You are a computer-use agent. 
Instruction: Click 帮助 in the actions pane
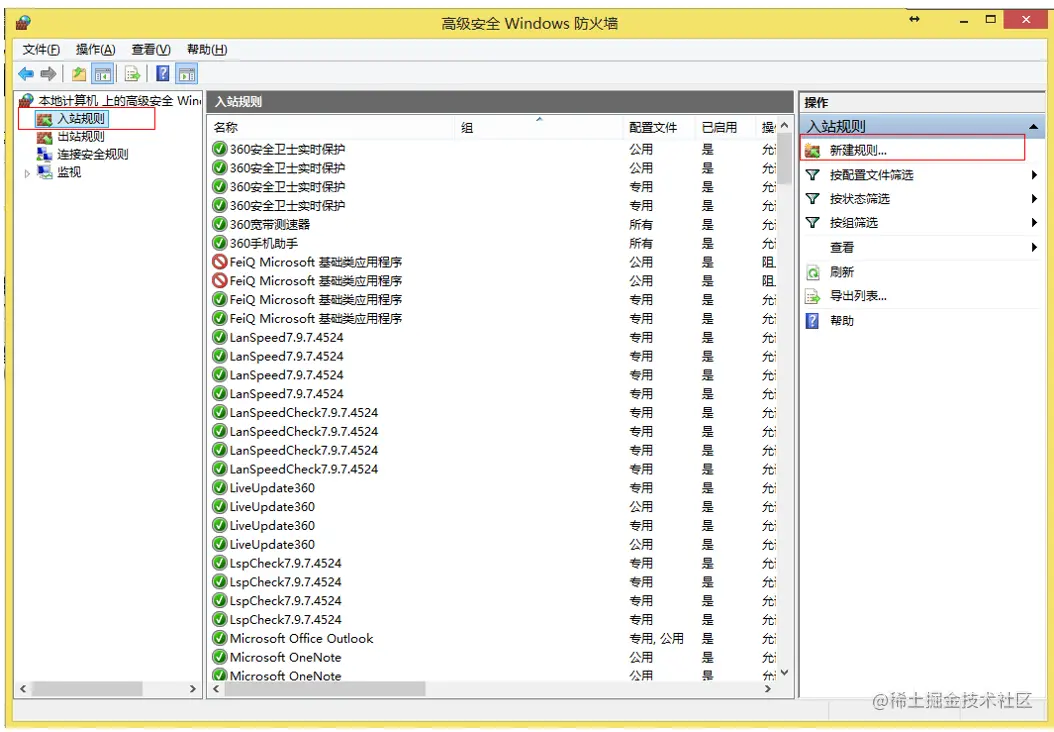click(x=842, y=321)
